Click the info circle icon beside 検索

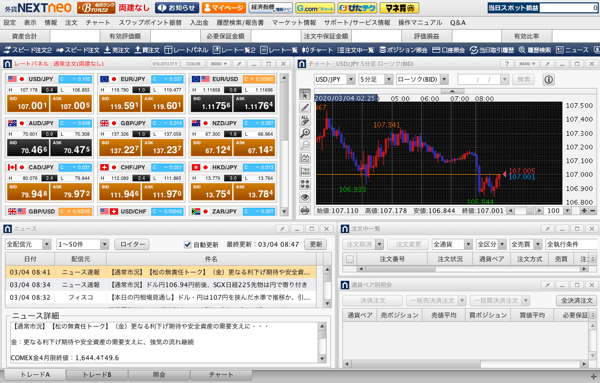[548, 80]
